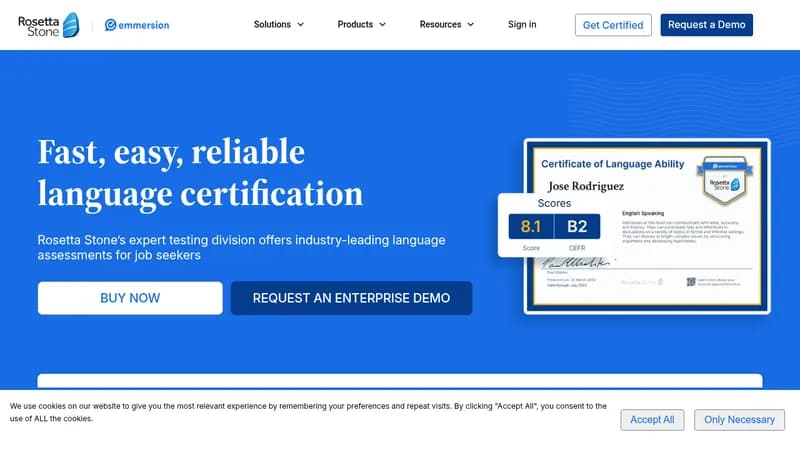The height and width of the screenshot is (450, 800).
Task: Accept all cookies in the banner
Action: click(x=652, y=420)
